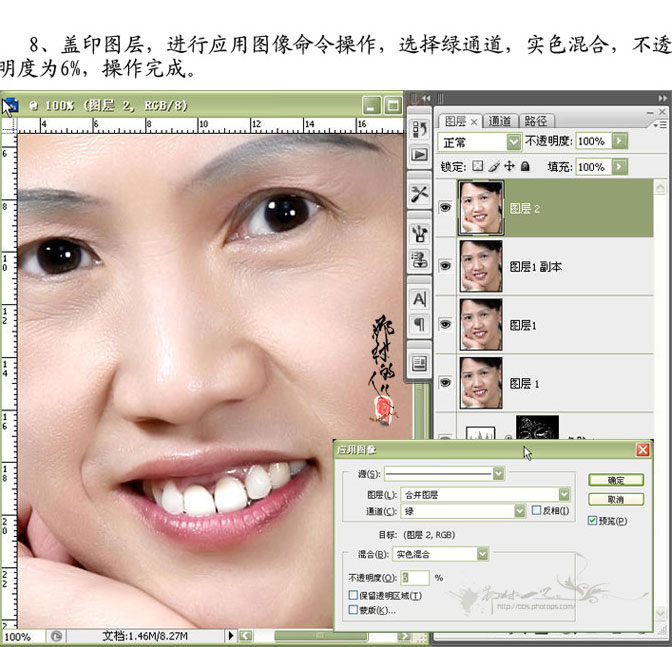Switch to the 通道 channels tab
This screenshot has width=672, height=647.
[500, 122]
